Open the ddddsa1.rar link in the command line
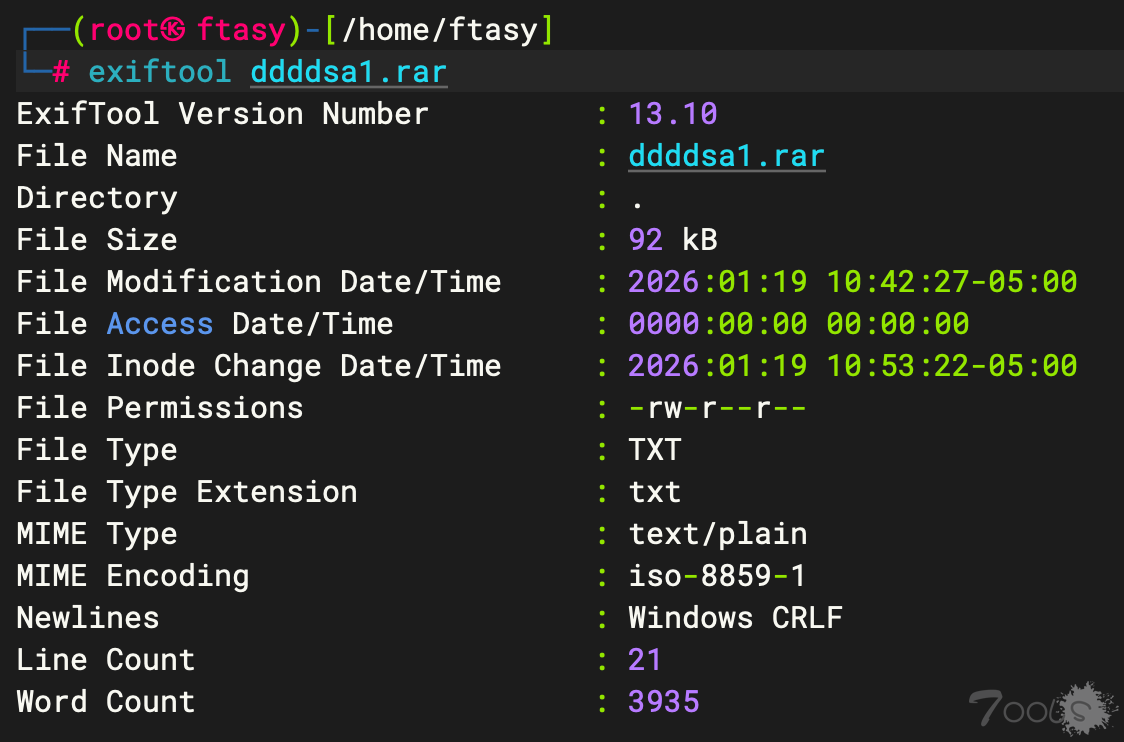Screen dimensions: 1124x742 tap(348, 73)
